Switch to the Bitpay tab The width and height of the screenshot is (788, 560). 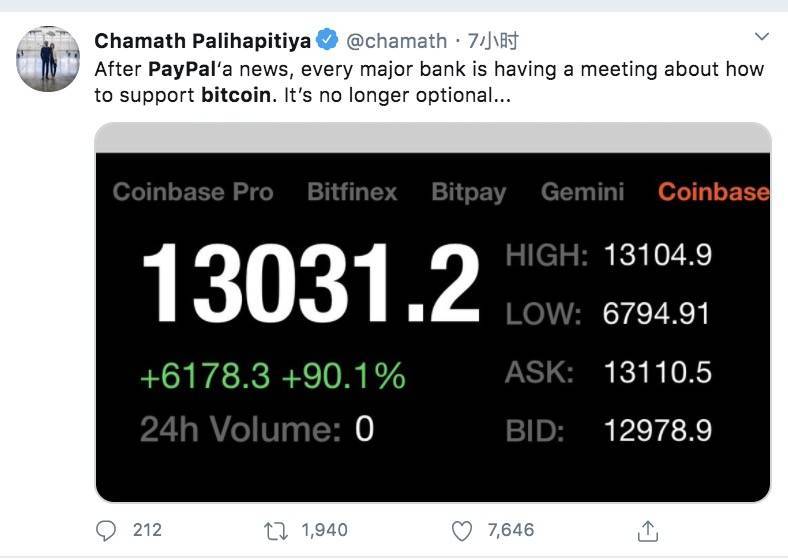(469, 192)
